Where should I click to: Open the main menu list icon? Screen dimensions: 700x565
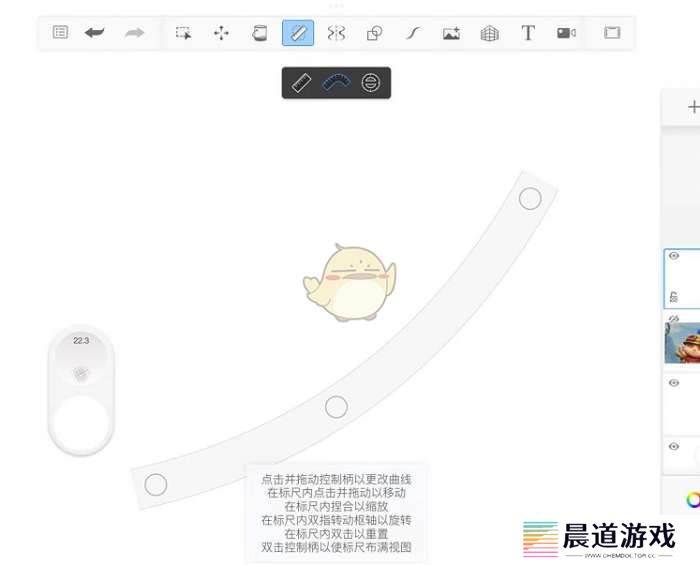click(x=60, y=33)
